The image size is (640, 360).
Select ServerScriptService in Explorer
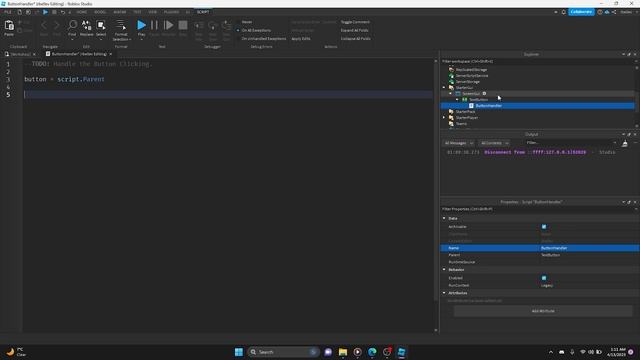(x=471, y=76)
